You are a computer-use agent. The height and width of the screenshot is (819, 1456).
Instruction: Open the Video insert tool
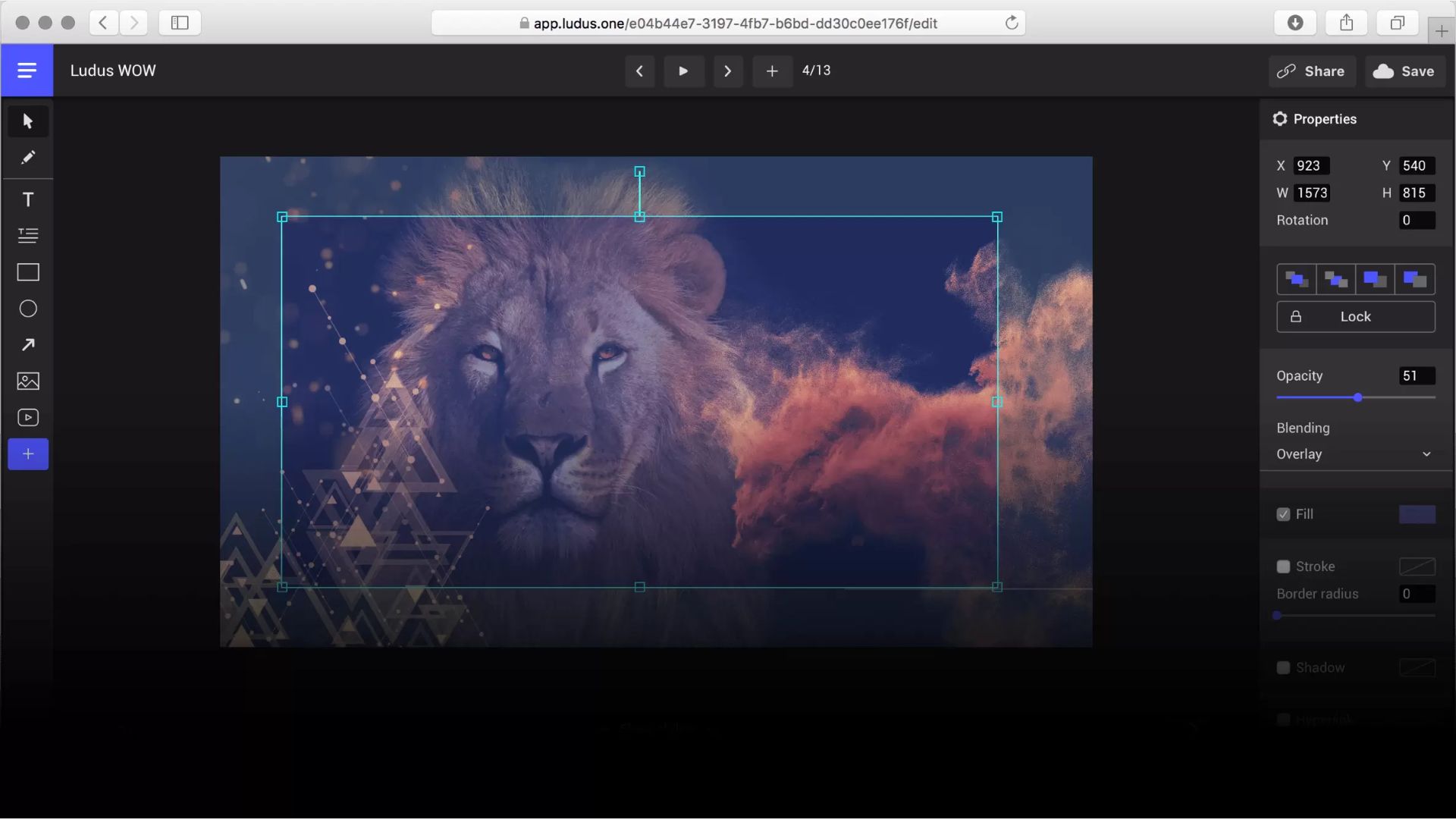(28, 418)
